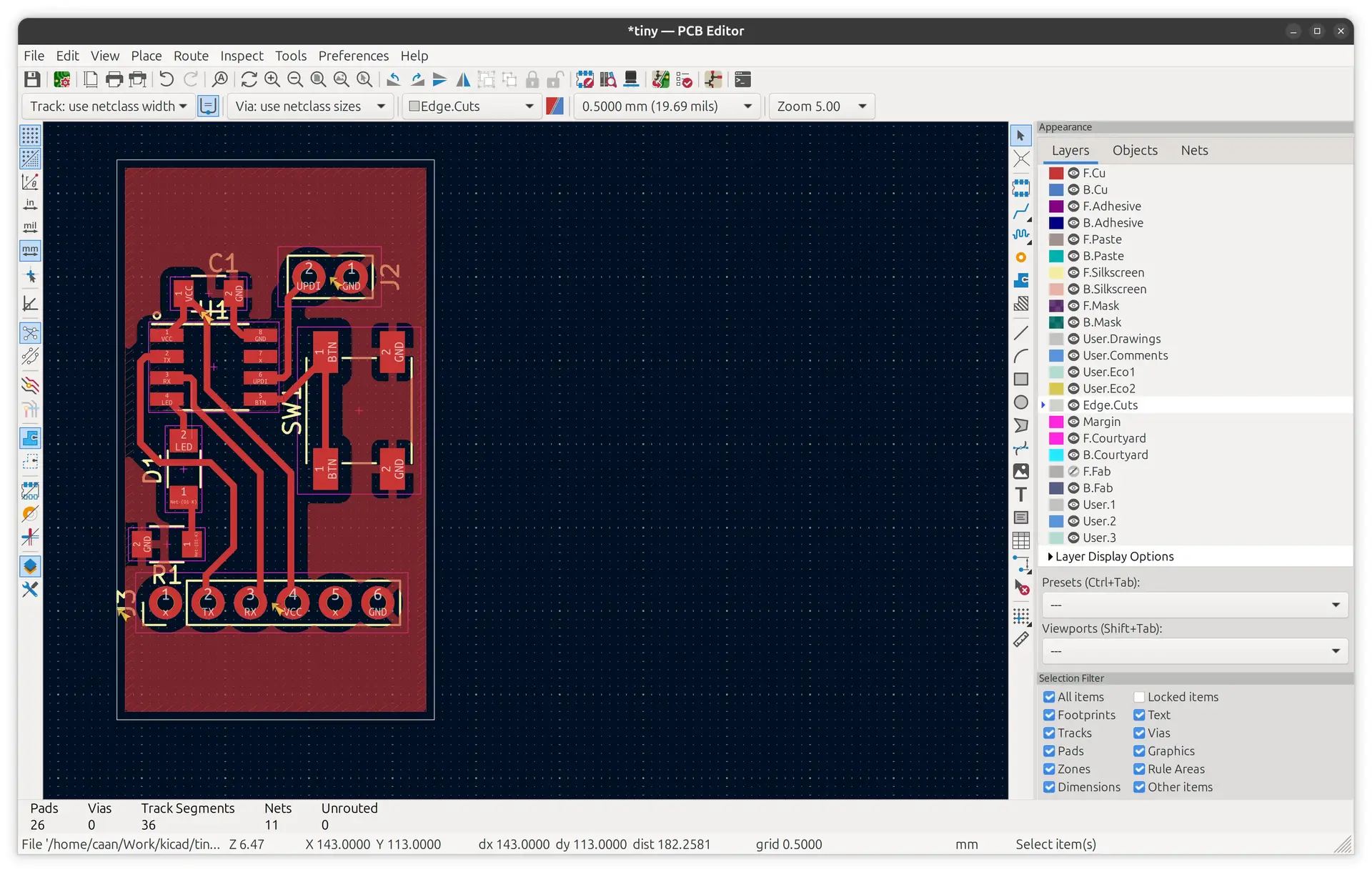Screen dimensions: 1372x872
Task: Click the Zoom to fit icon
Action: click(318, 79)
